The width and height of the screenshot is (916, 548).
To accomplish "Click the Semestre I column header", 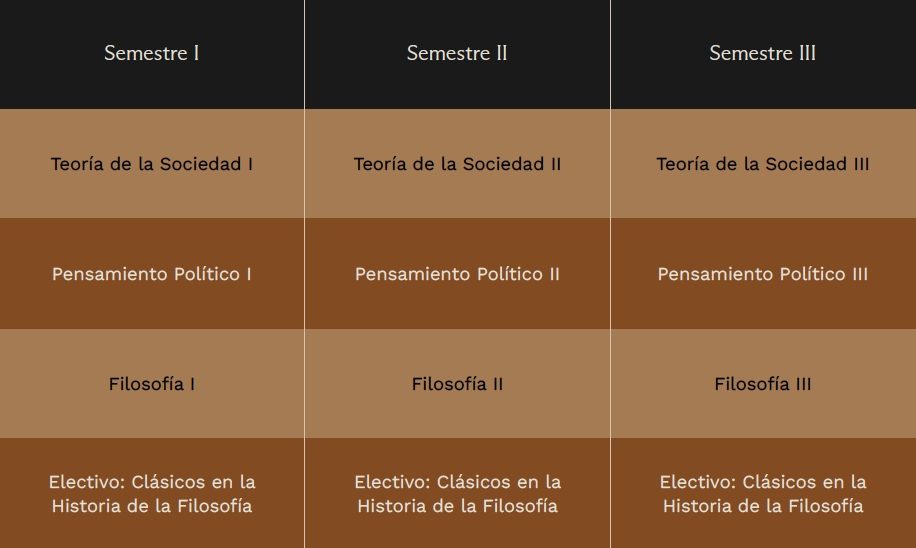I will coord(152,53).
